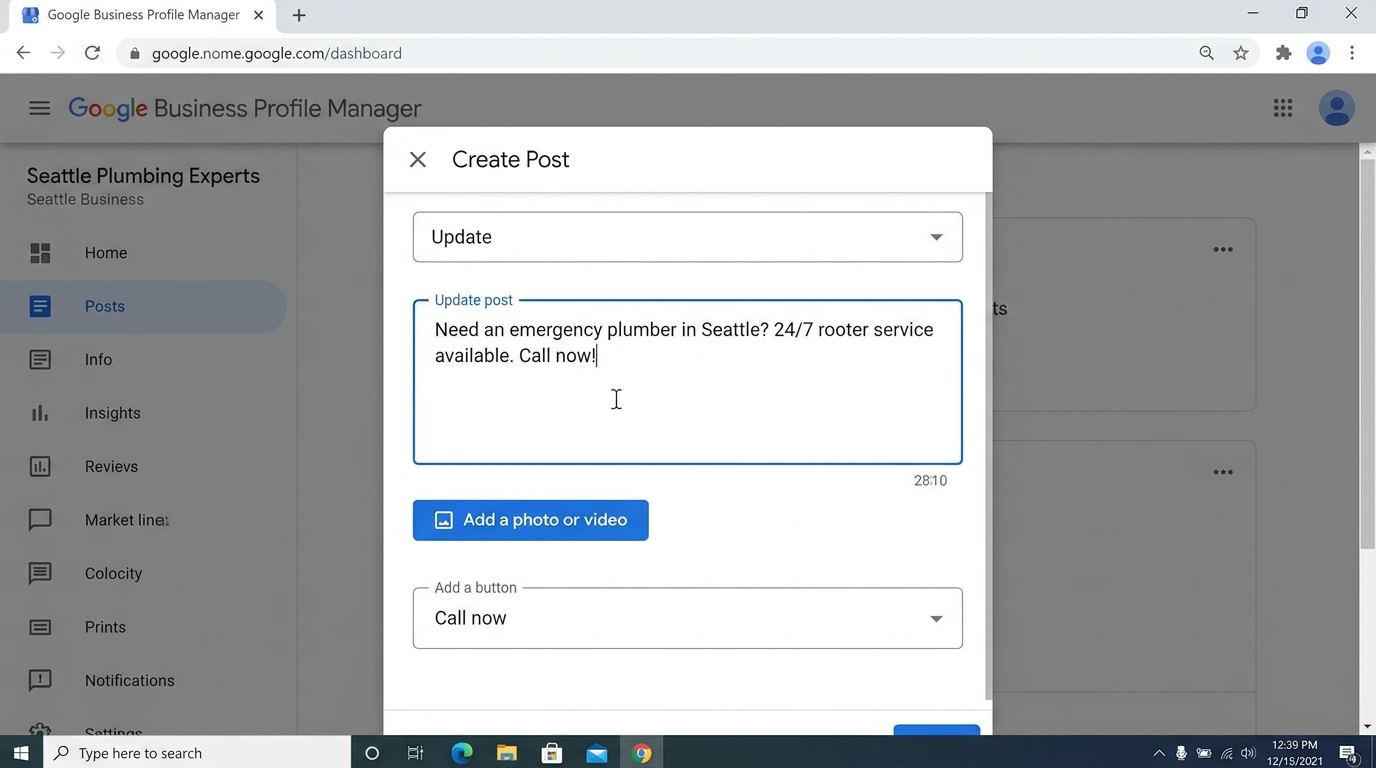
Task: Click the browser address bar URL
Action: (x=277, y=53)
